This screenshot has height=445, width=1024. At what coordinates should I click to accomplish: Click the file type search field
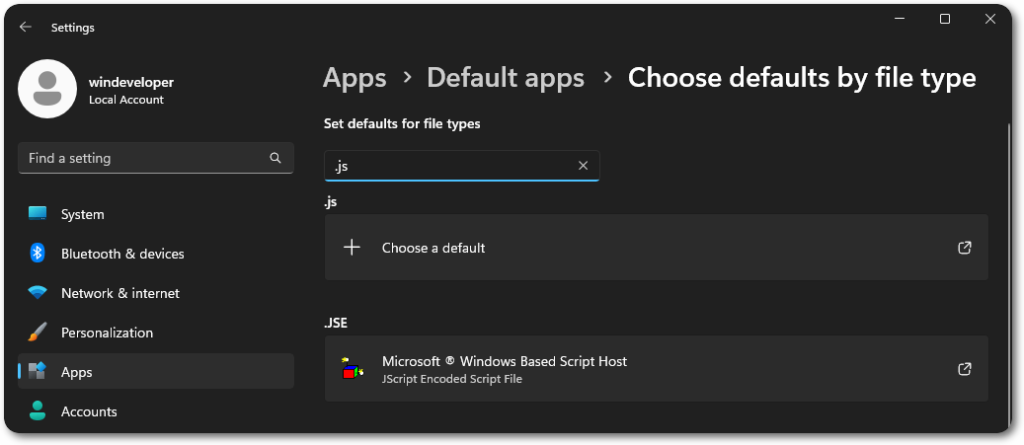pyautogui.click(x=450, y=166)
